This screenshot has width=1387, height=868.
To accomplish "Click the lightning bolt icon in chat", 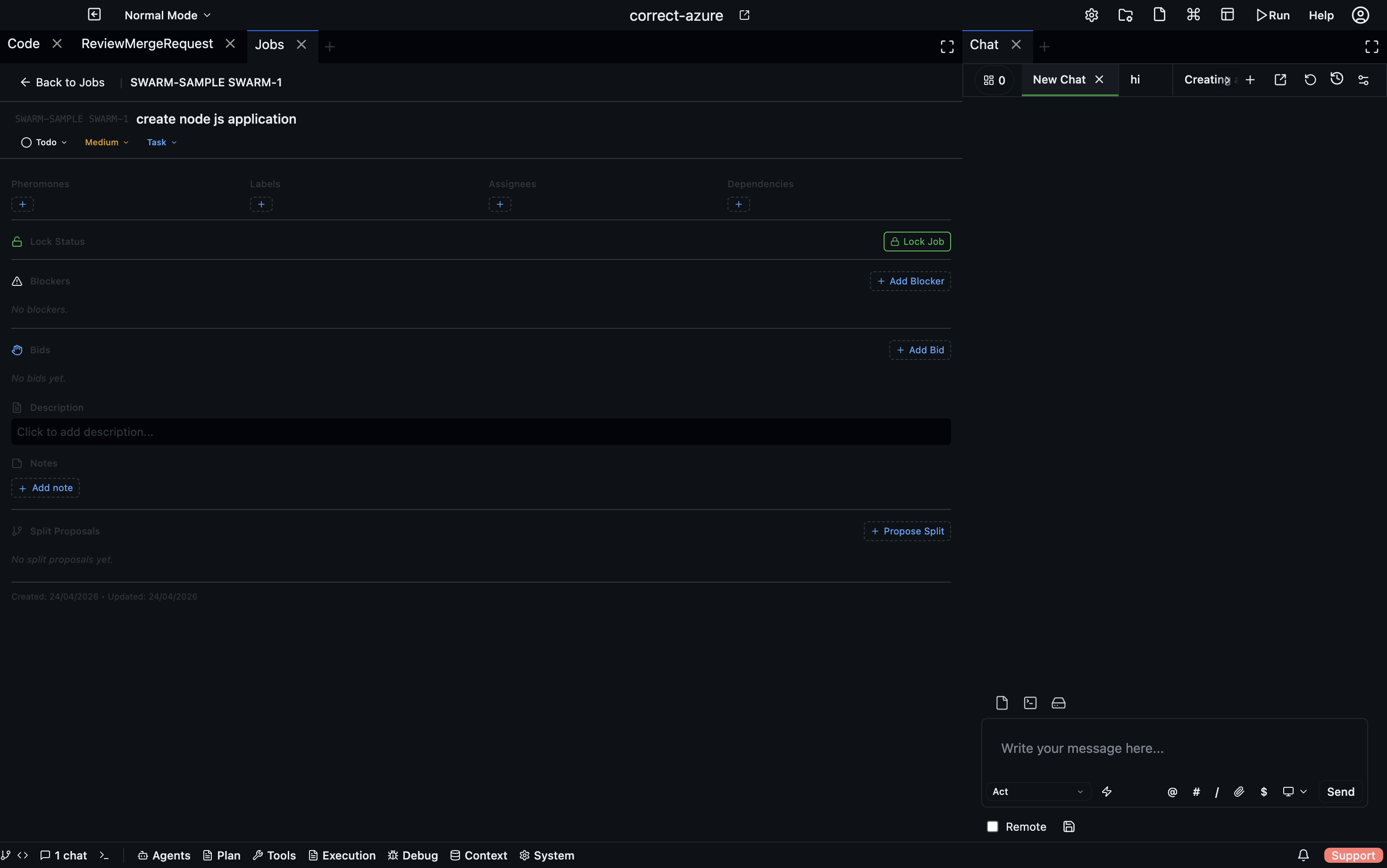I will (1107, 792).
